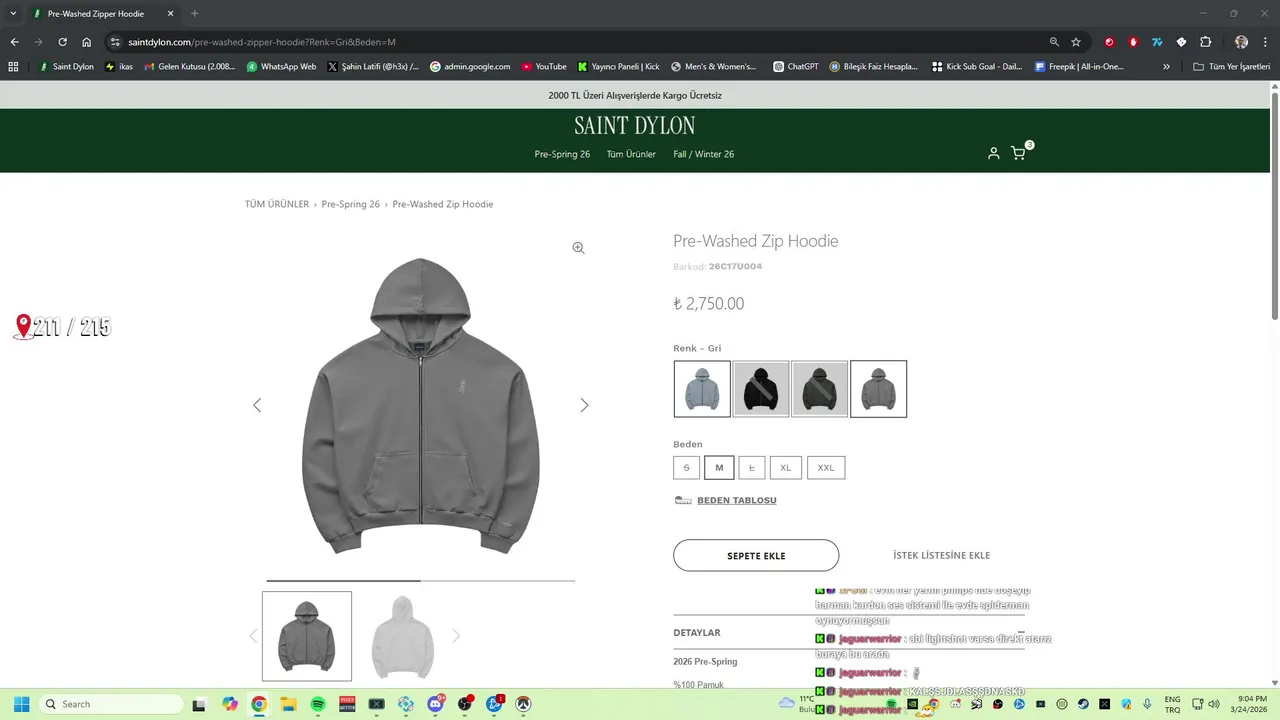Open the YouTube bookmark
The height and width of the screenshot is (720, 1280).
pos(544,67)
